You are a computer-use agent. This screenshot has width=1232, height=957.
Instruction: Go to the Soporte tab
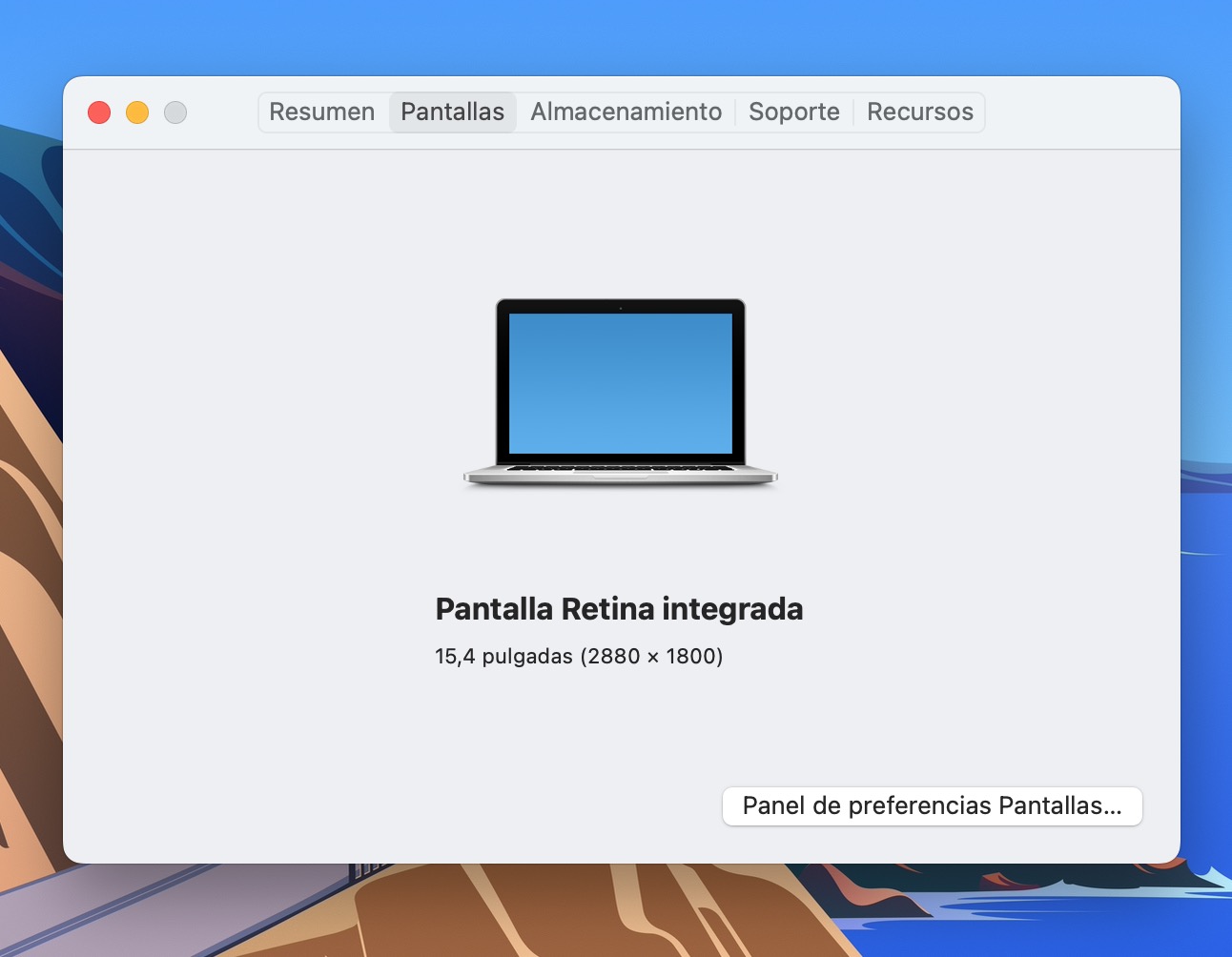pyautogui.click(x=793, y=112)
